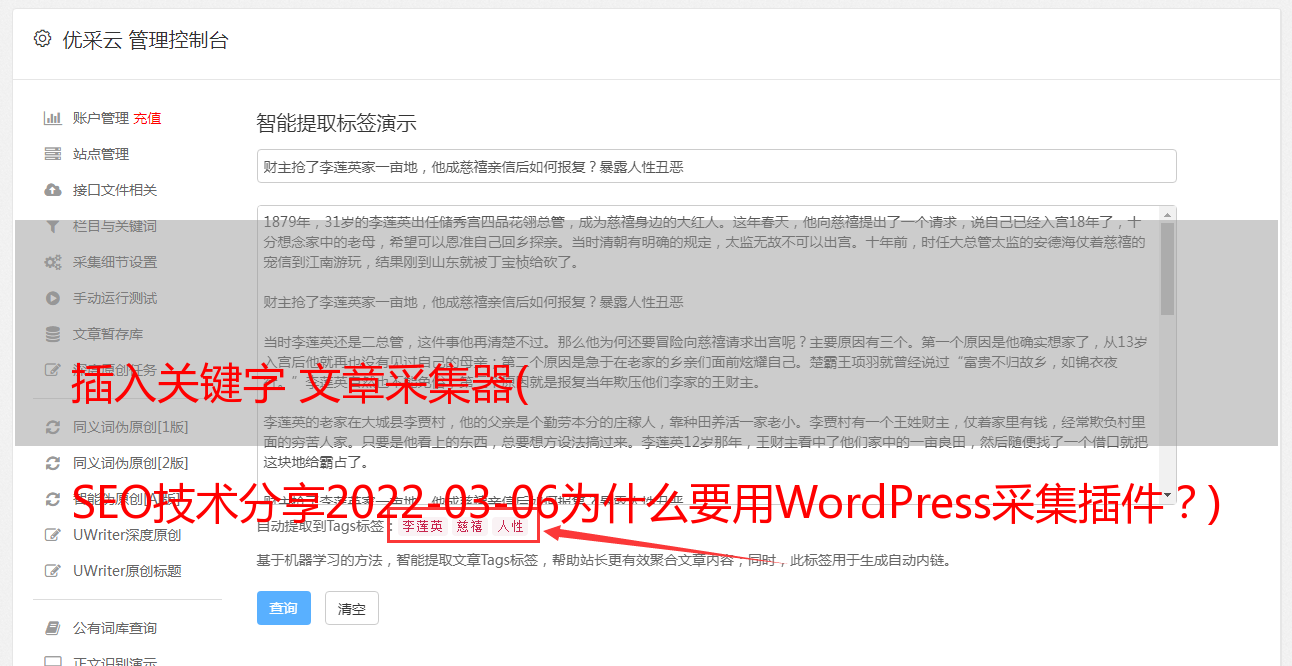
Task: Open the 同义词伪原创[2版] sidebar item
Action: coord(130,463)
